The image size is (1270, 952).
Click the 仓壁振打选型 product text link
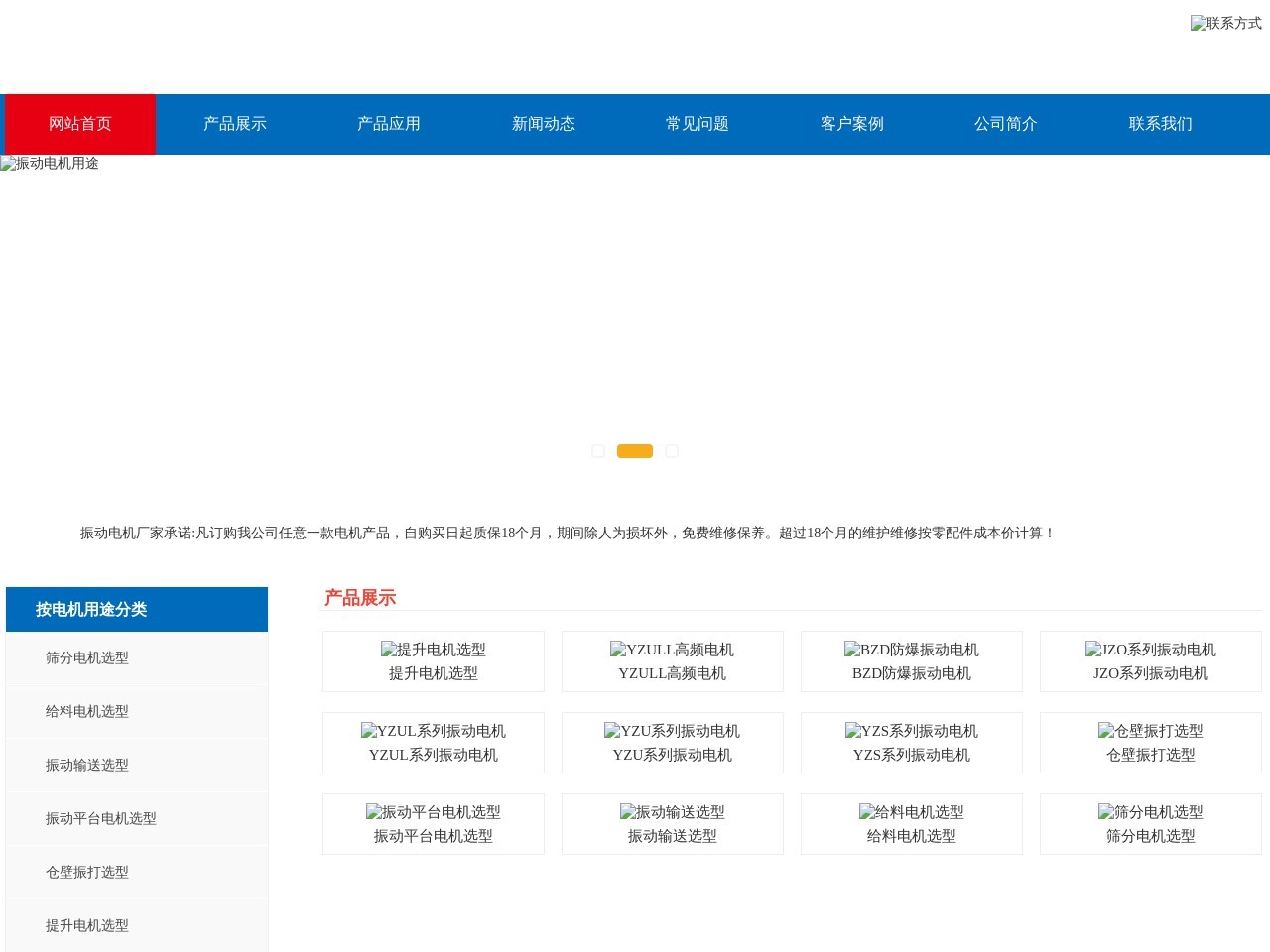[1150, 755]
